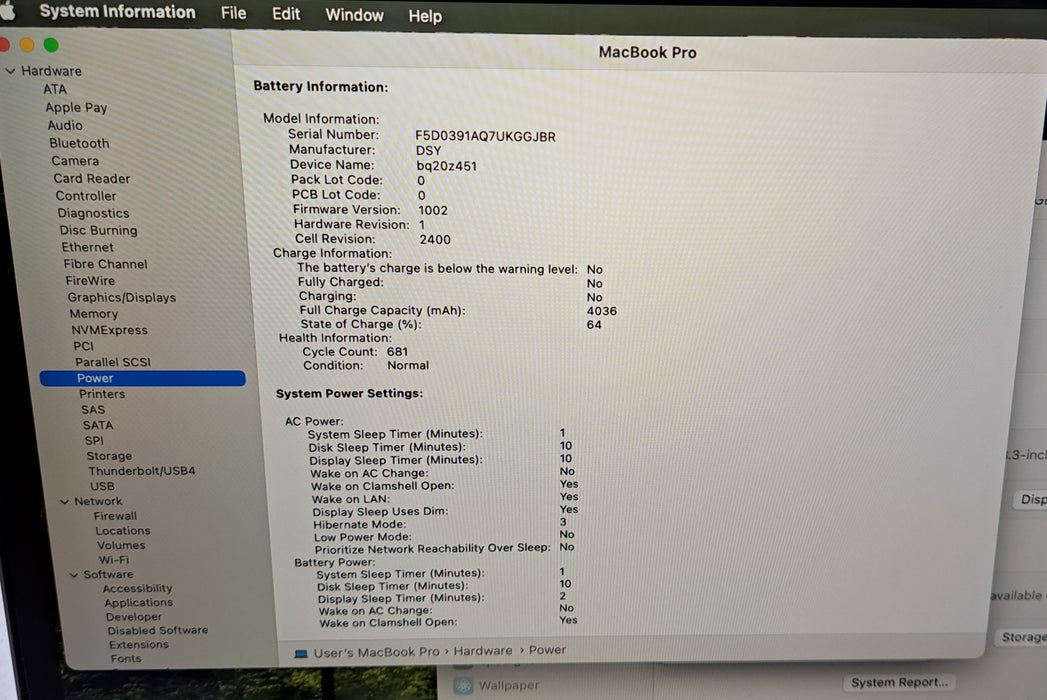
Task: Select Ethernet in the sidebar
Action: pos(87,246)
